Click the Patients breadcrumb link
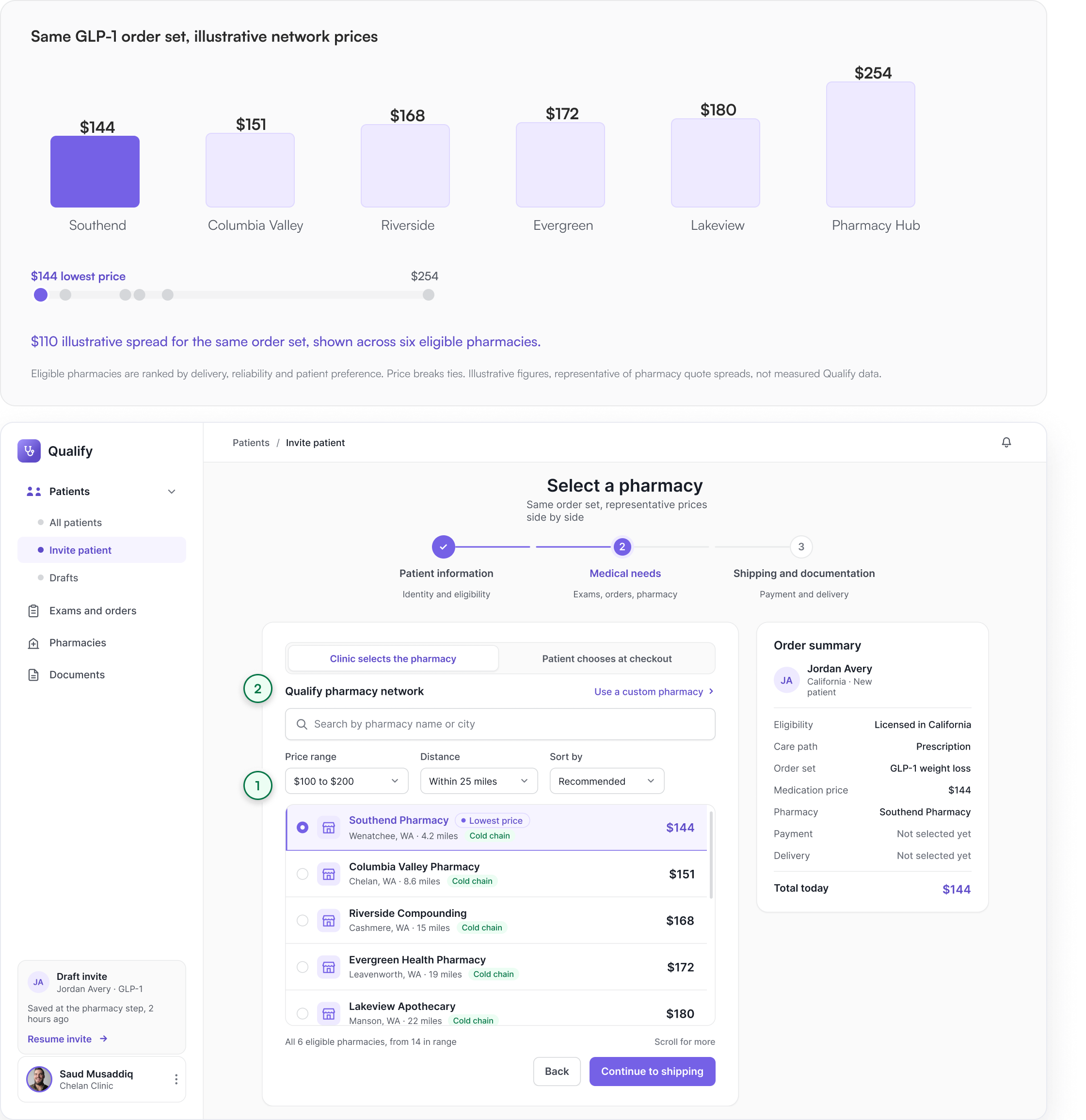The width and height of the screenshot is (1086, 1120). tap(251, 443)
